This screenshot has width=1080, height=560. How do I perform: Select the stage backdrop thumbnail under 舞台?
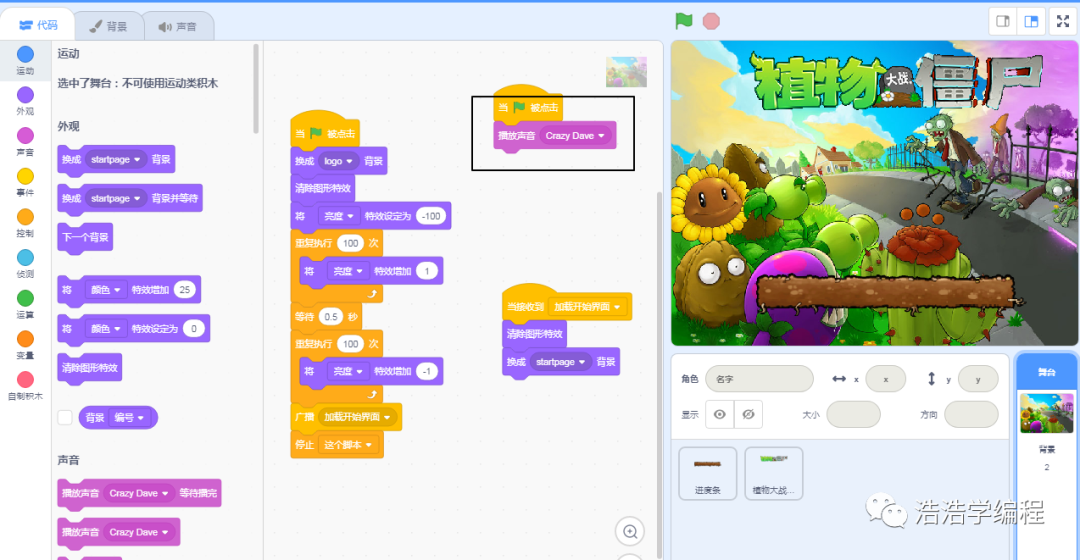1046,413
